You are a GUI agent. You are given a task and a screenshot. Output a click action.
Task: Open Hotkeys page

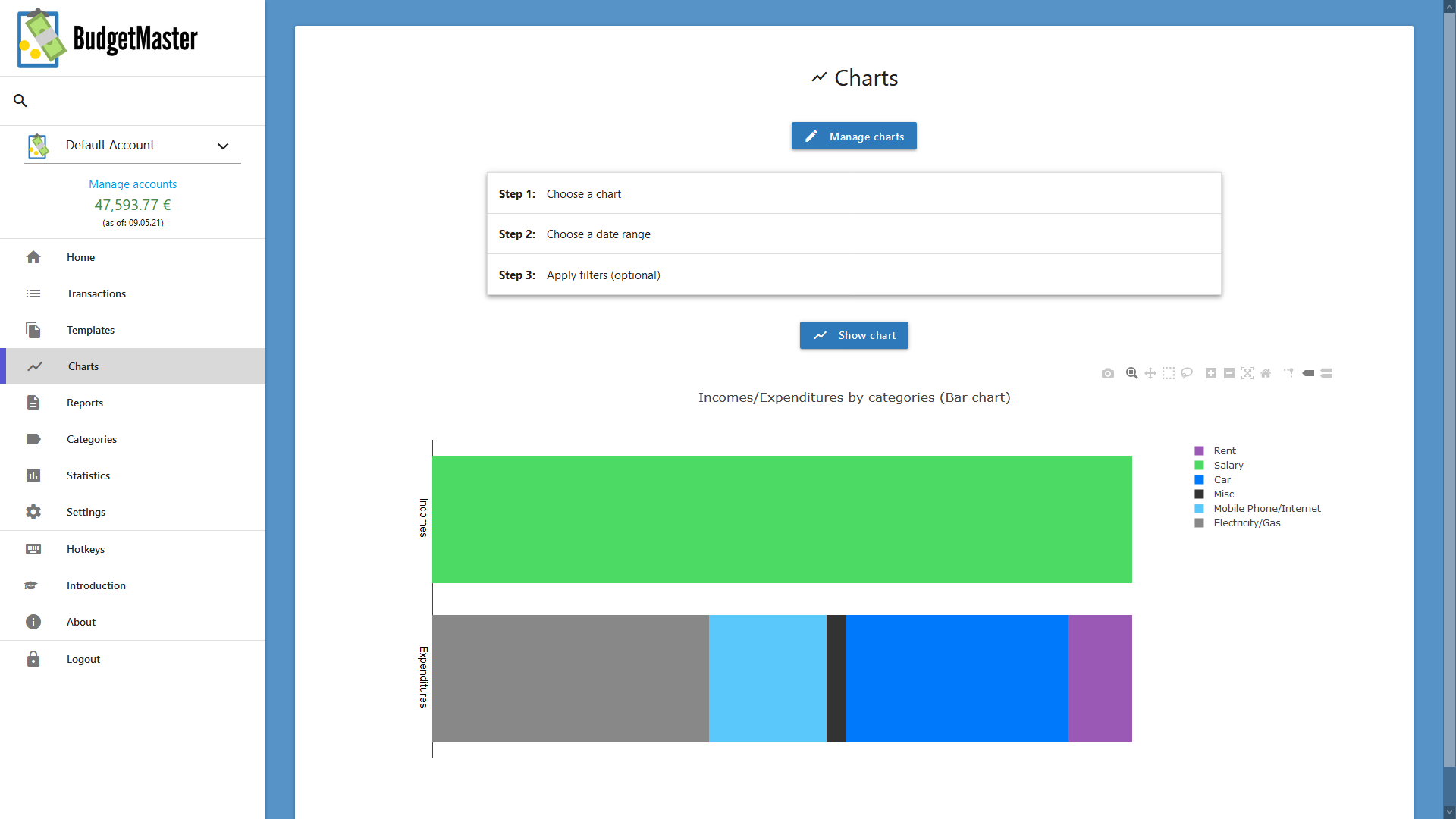pos(133,549)
